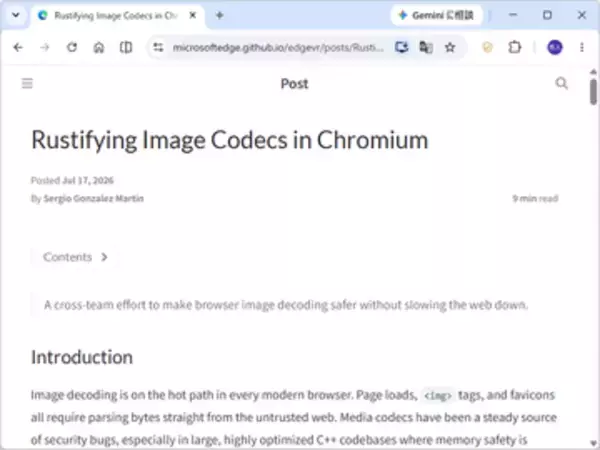Expand the Contents section
Screen dimensions: 600x450
[75, 257]
